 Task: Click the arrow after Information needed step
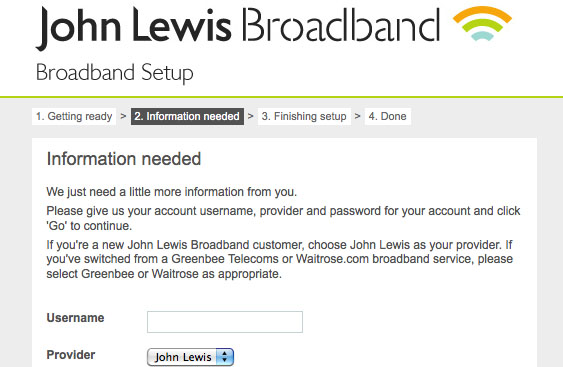point(251,116)
